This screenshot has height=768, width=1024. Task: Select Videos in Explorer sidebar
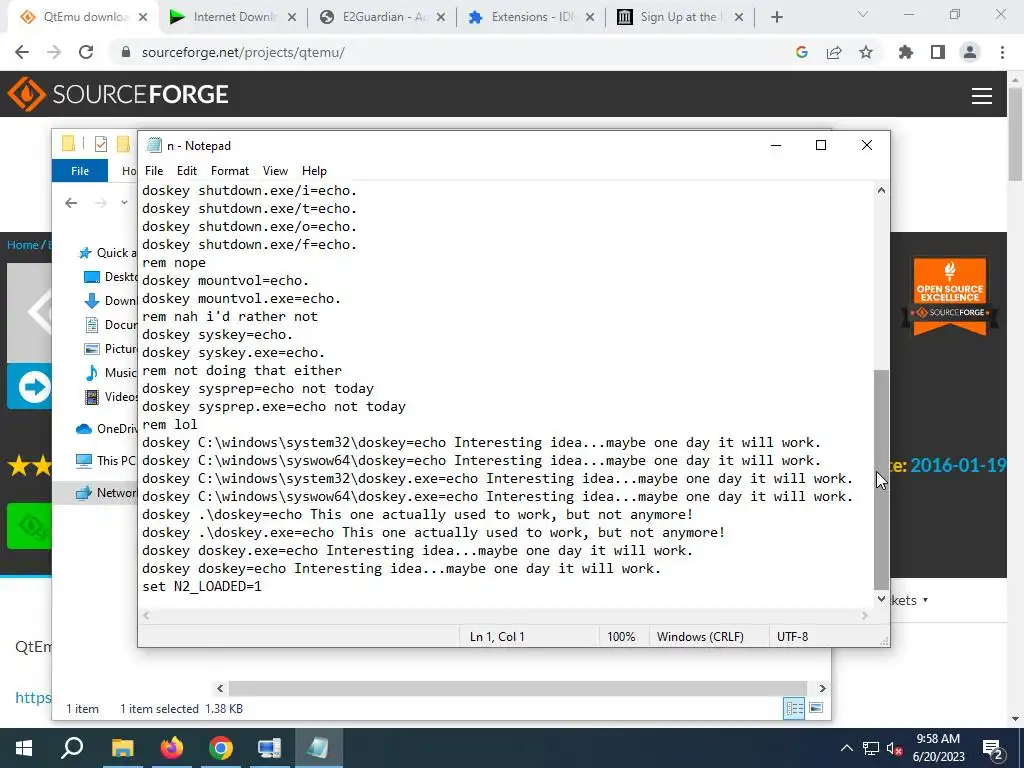(111, 397)
